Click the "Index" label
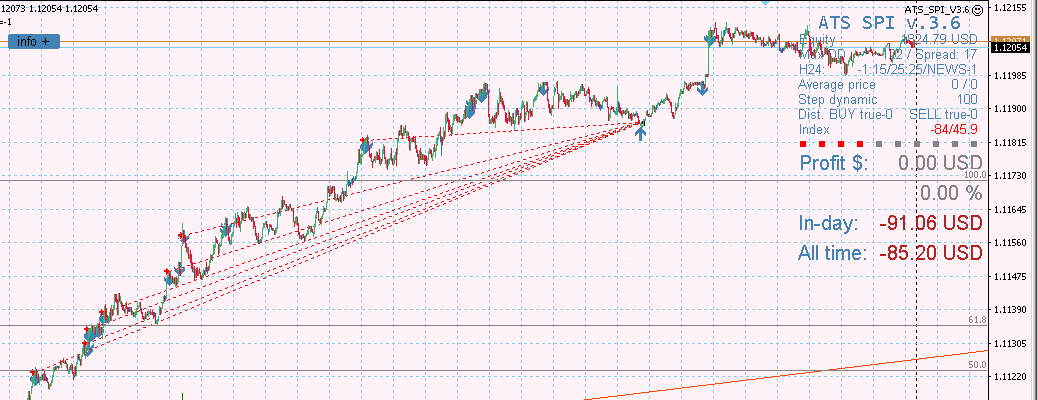The image size is (1038, 400). pos(814,130)
